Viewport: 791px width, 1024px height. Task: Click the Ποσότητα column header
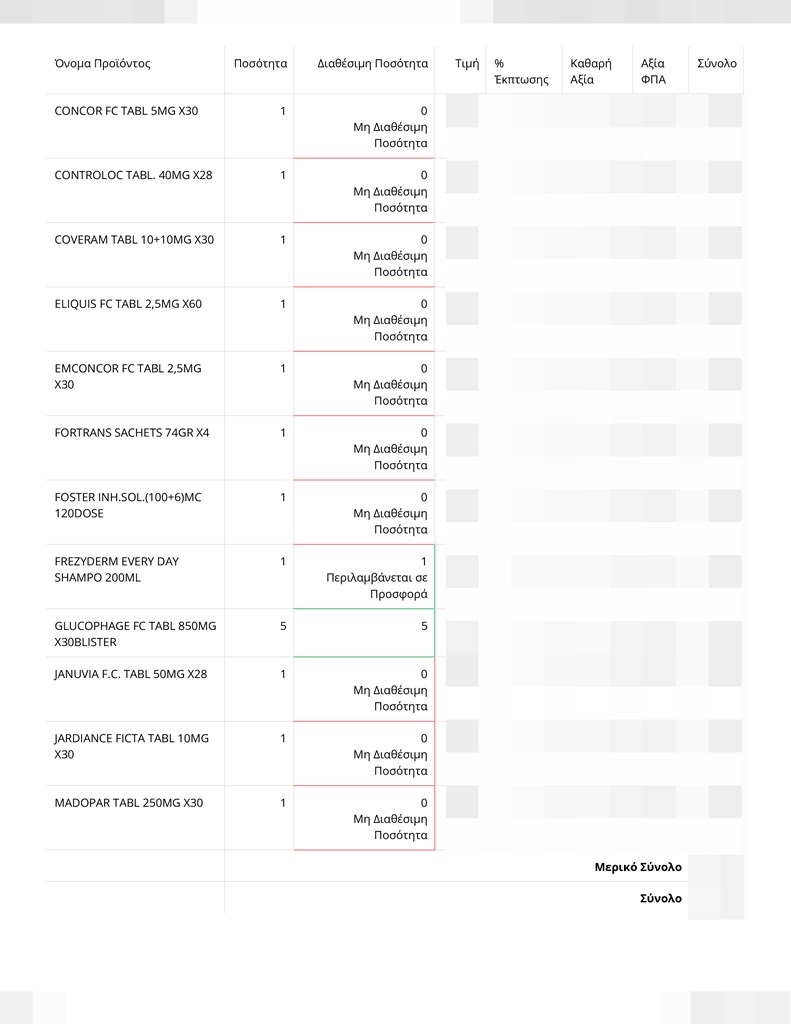260,63
